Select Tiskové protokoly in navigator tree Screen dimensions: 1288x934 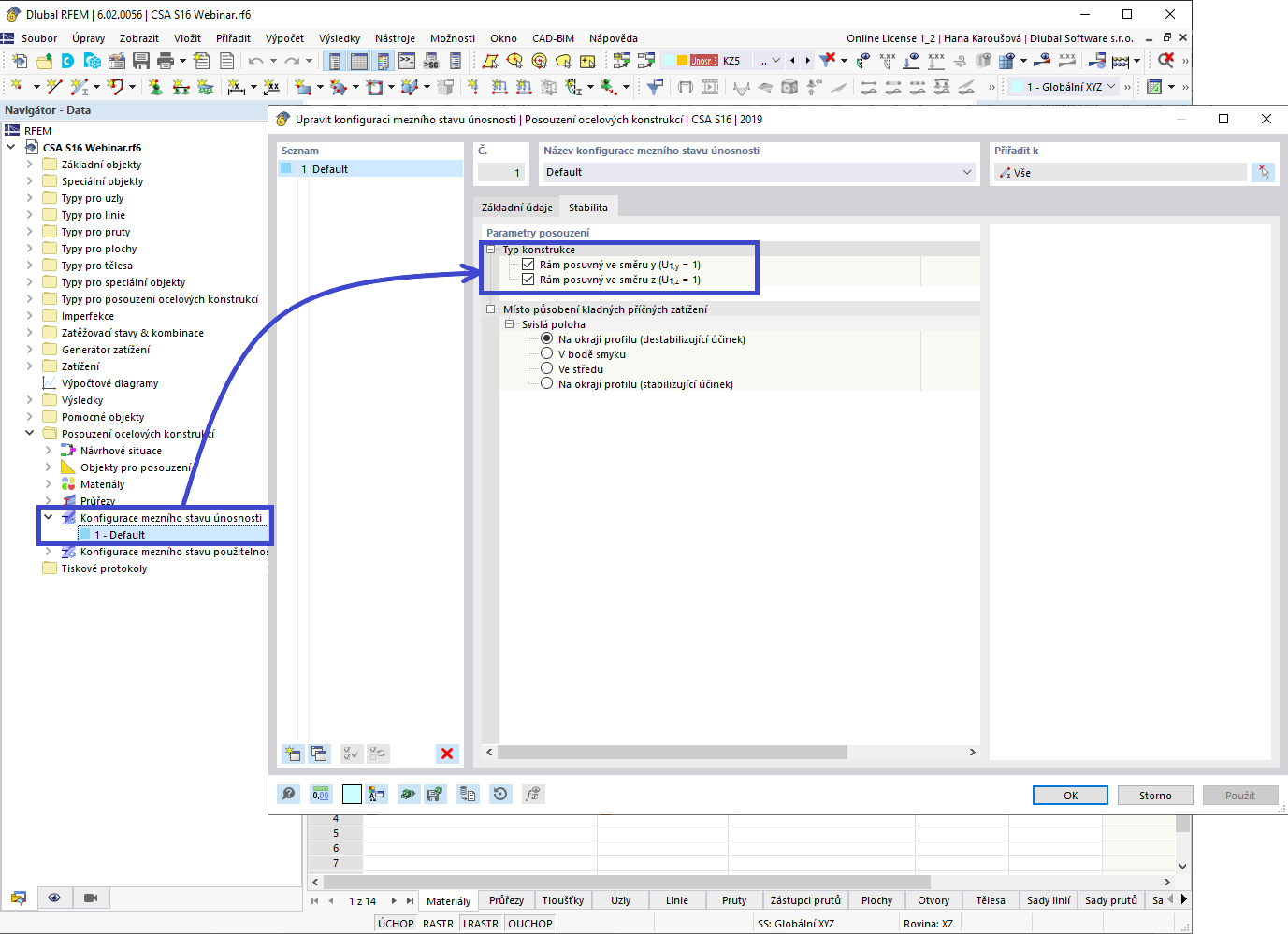pos(104,568)
